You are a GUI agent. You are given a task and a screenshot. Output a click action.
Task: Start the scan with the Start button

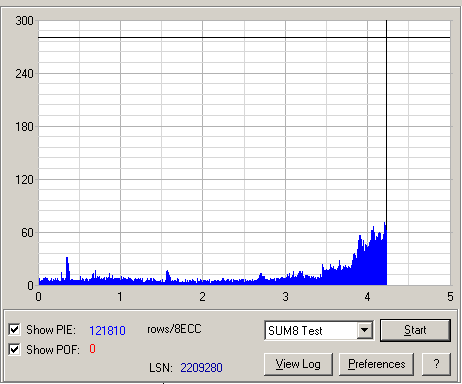click(x=415, y=330)
